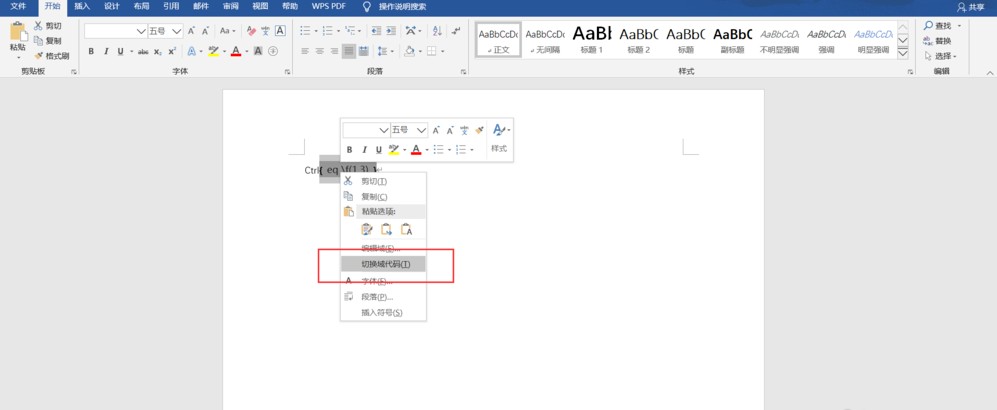Activate the Format Painter (格式刷) in the ribbon
Image resolution: width=997 pixels, height=410 pixels.
click(52, 55)
